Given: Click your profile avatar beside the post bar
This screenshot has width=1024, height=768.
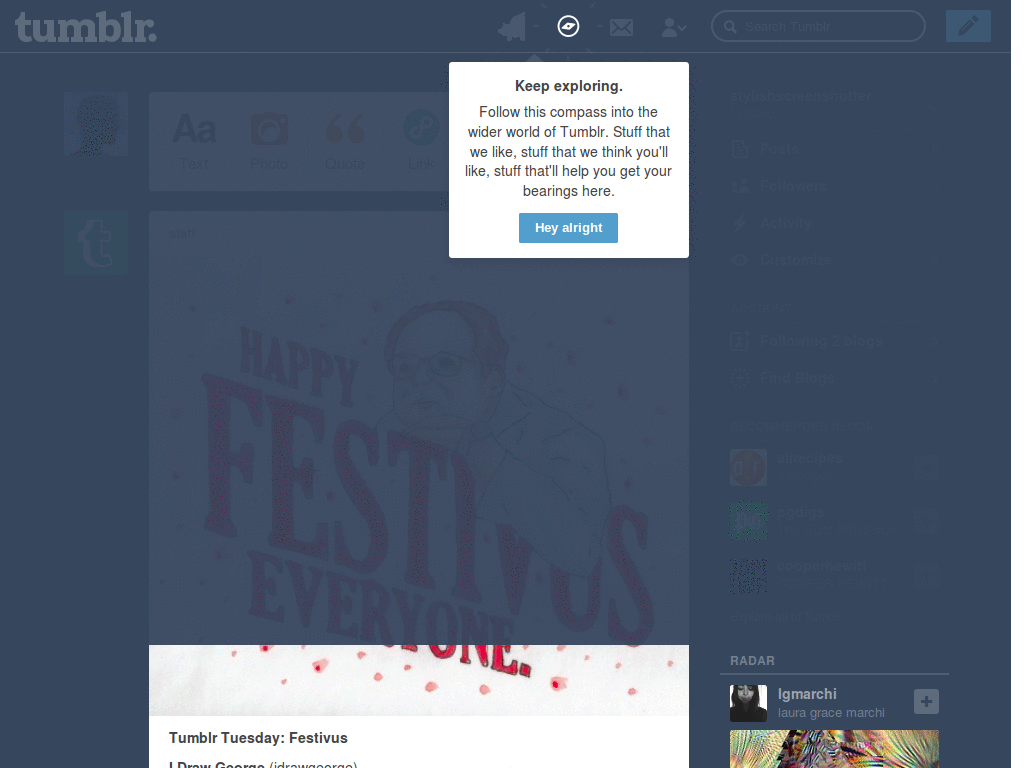Looking at the screenshot, I should coord(96,124).
